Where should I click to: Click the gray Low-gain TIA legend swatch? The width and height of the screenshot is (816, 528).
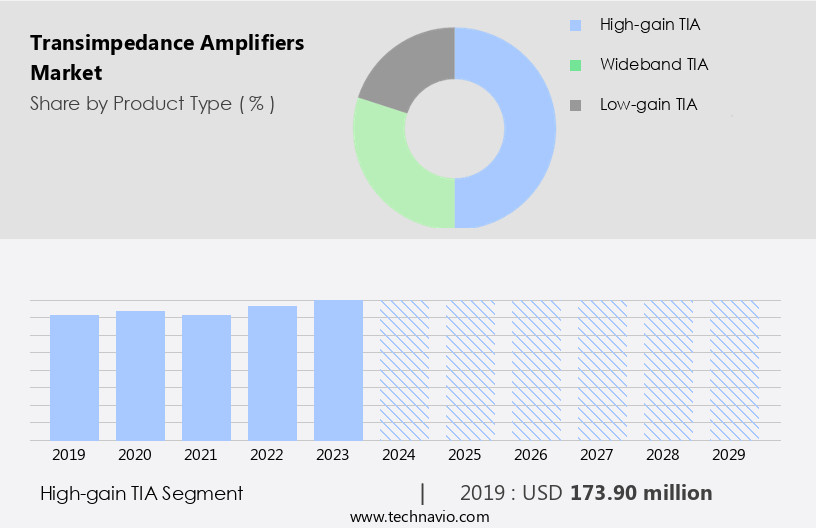tap(574, 105)
